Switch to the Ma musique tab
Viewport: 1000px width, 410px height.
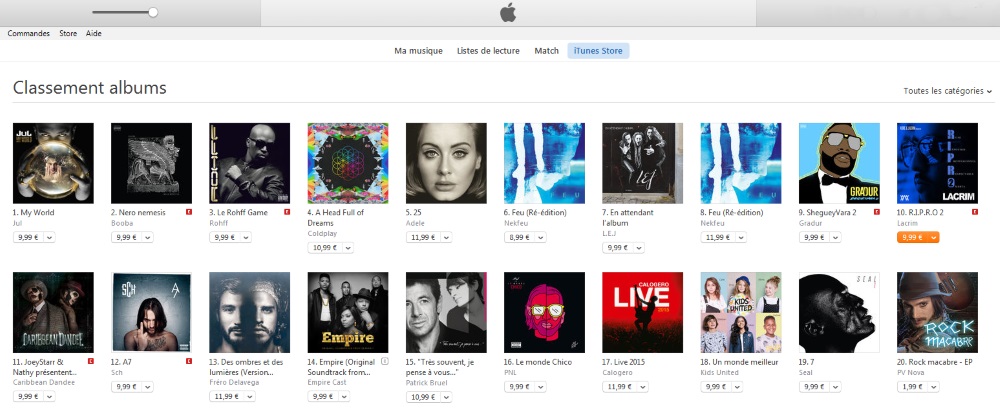point(418,51)
